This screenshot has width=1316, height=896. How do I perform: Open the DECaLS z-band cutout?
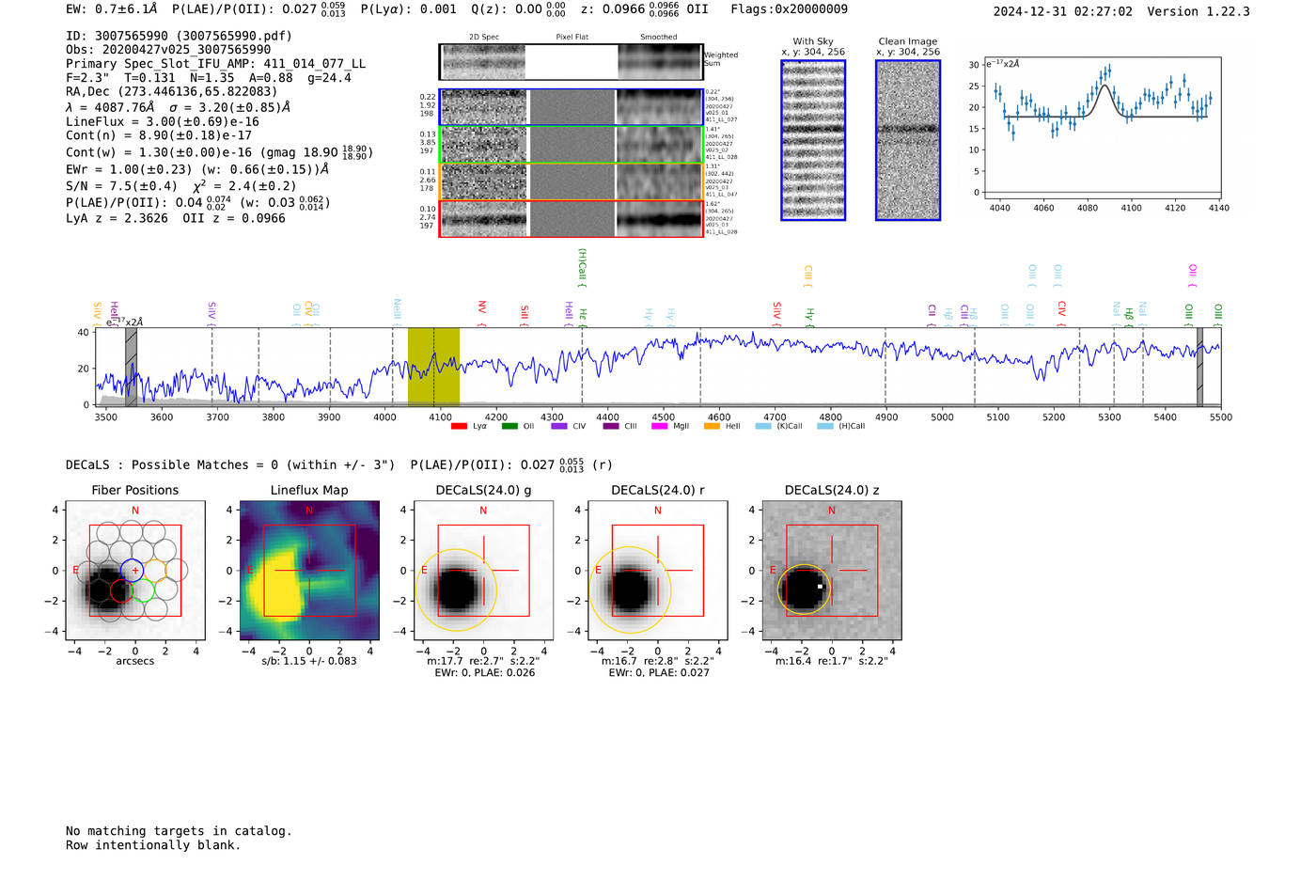831,570
